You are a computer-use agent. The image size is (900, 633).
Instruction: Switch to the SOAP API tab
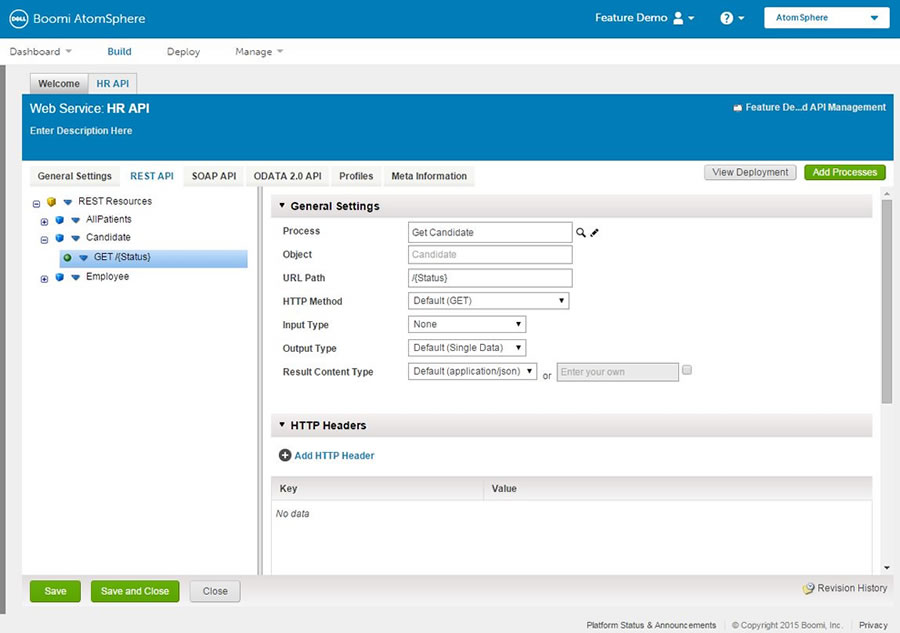pos(214,176)
